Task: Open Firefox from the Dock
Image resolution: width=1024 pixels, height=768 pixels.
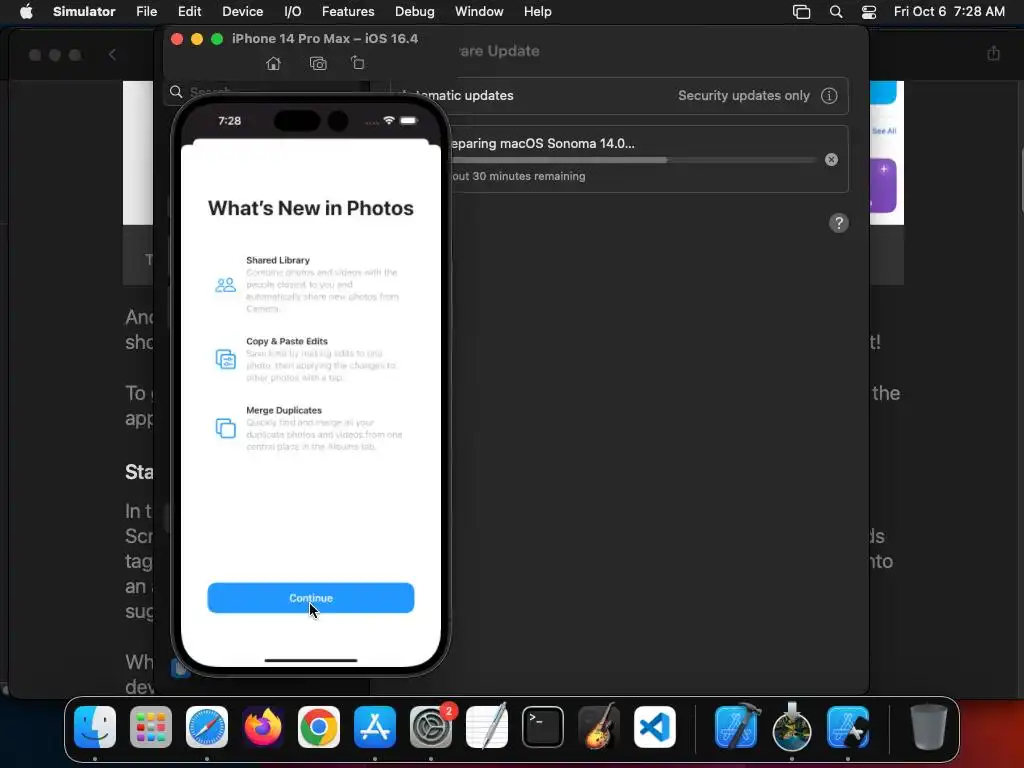Action: click(x=263, y=727)
